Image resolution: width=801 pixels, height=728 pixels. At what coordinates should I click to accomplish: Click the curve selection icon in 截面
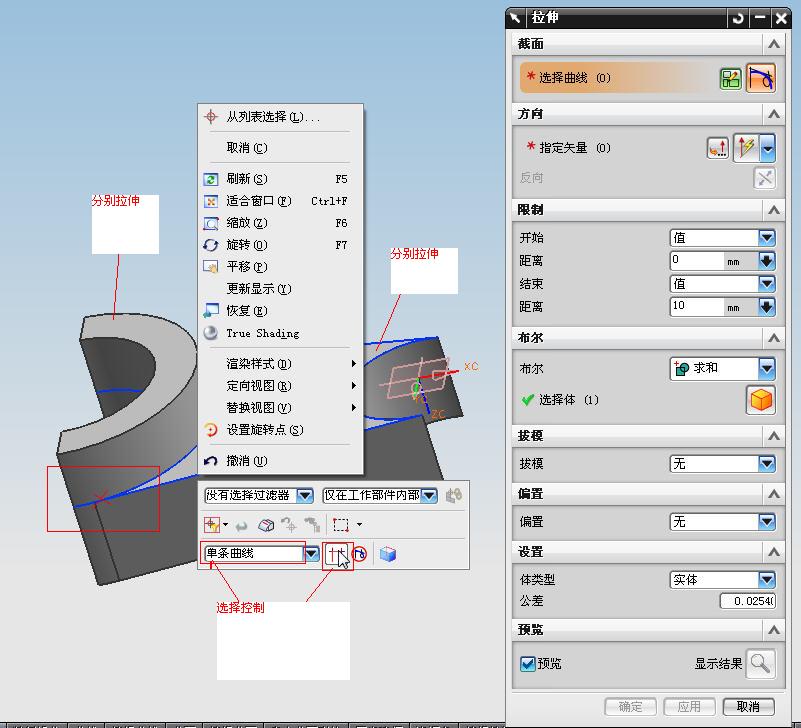coord(761,78)
